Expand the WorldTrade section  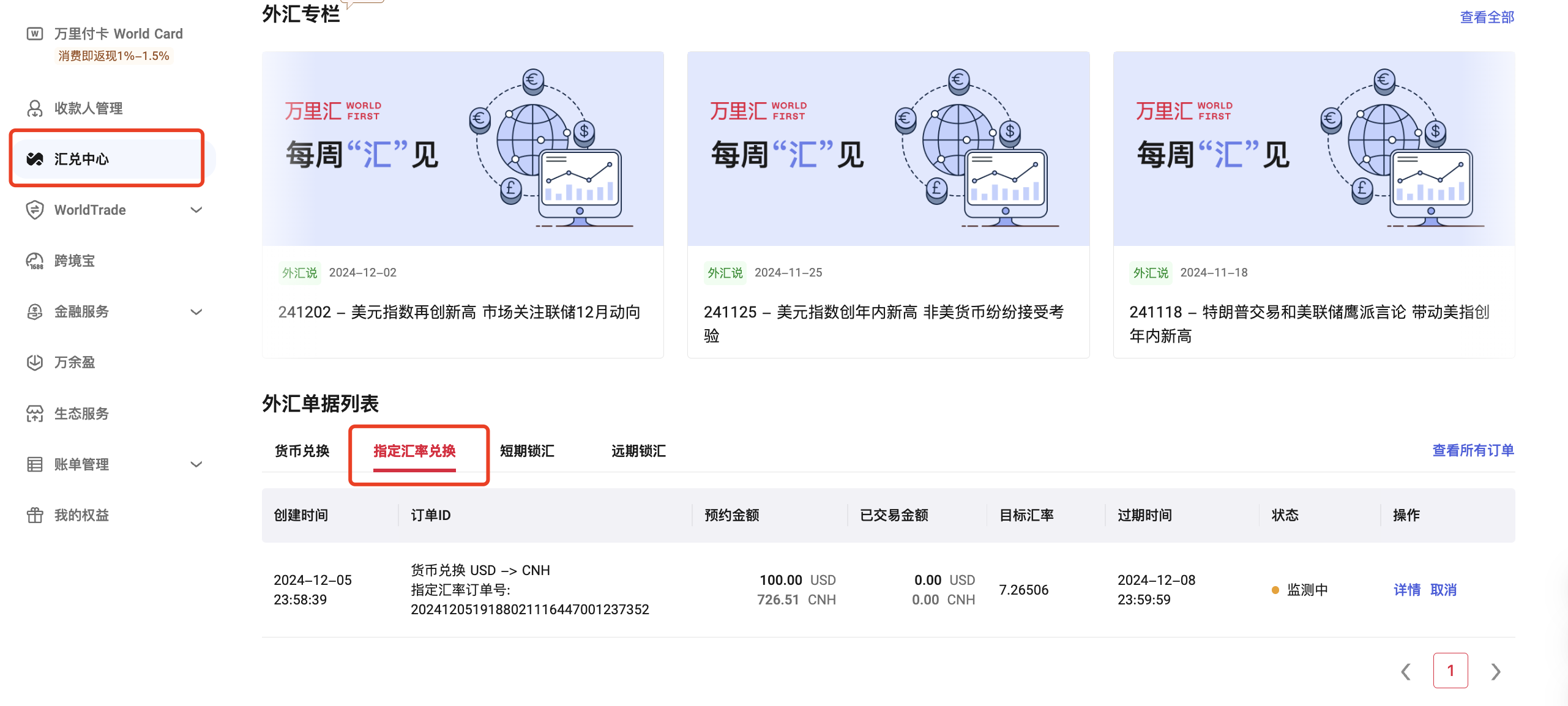196,210
